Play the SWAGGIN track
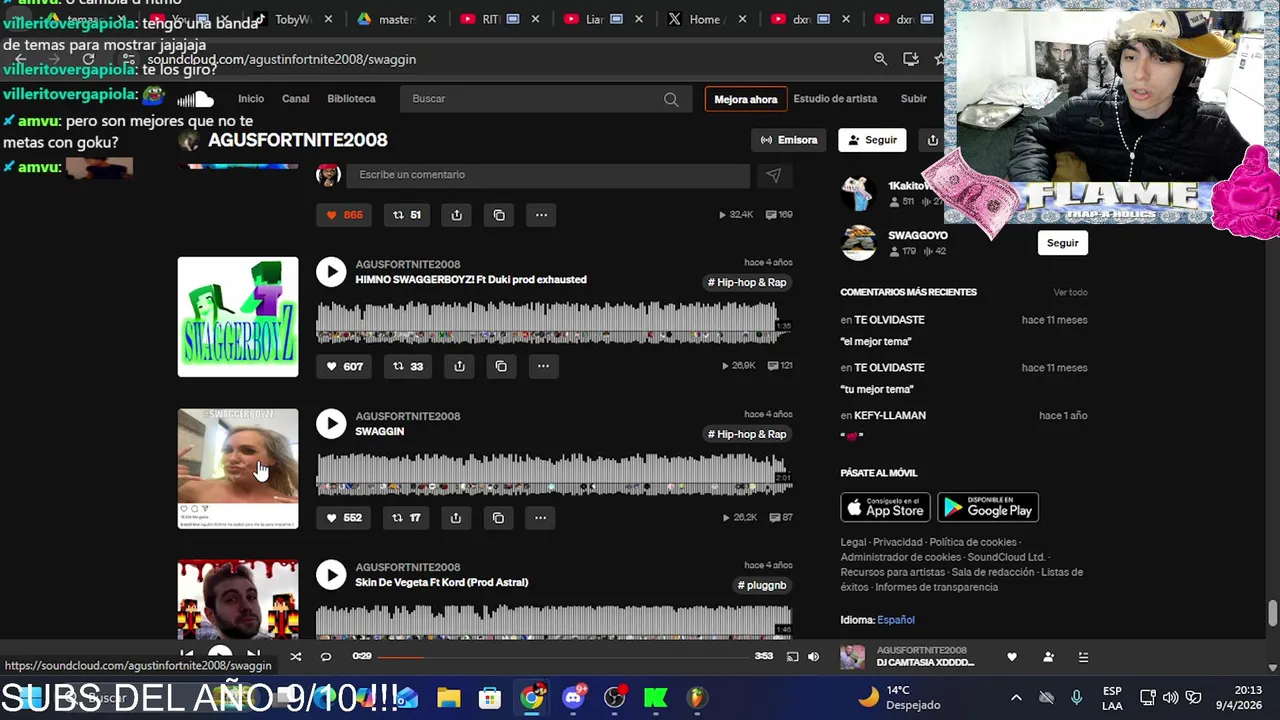Image resolution: width=1280 pixels, height=720 pixels. pyautogui.click(x=331, y=423)
